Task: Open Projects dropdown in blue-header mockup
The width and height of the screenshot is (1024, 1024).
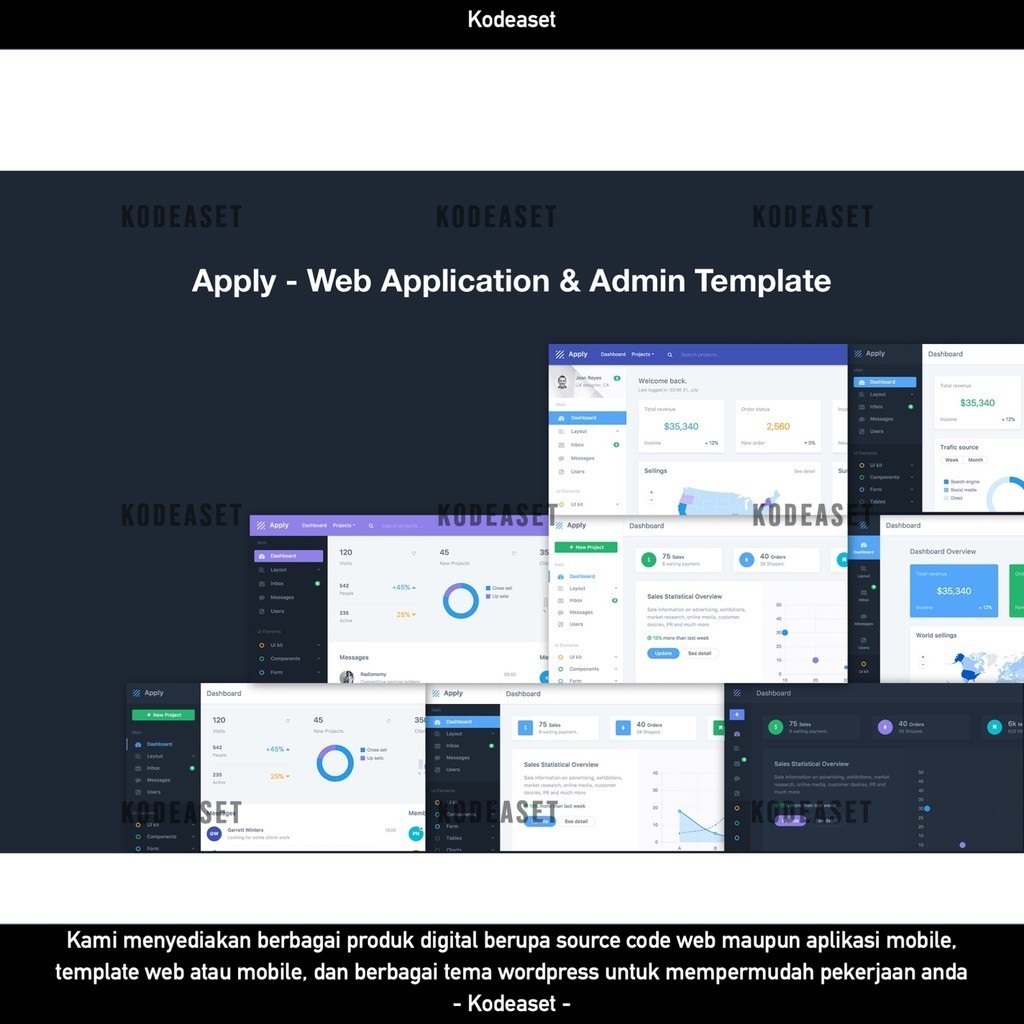Action: [643, 355]
